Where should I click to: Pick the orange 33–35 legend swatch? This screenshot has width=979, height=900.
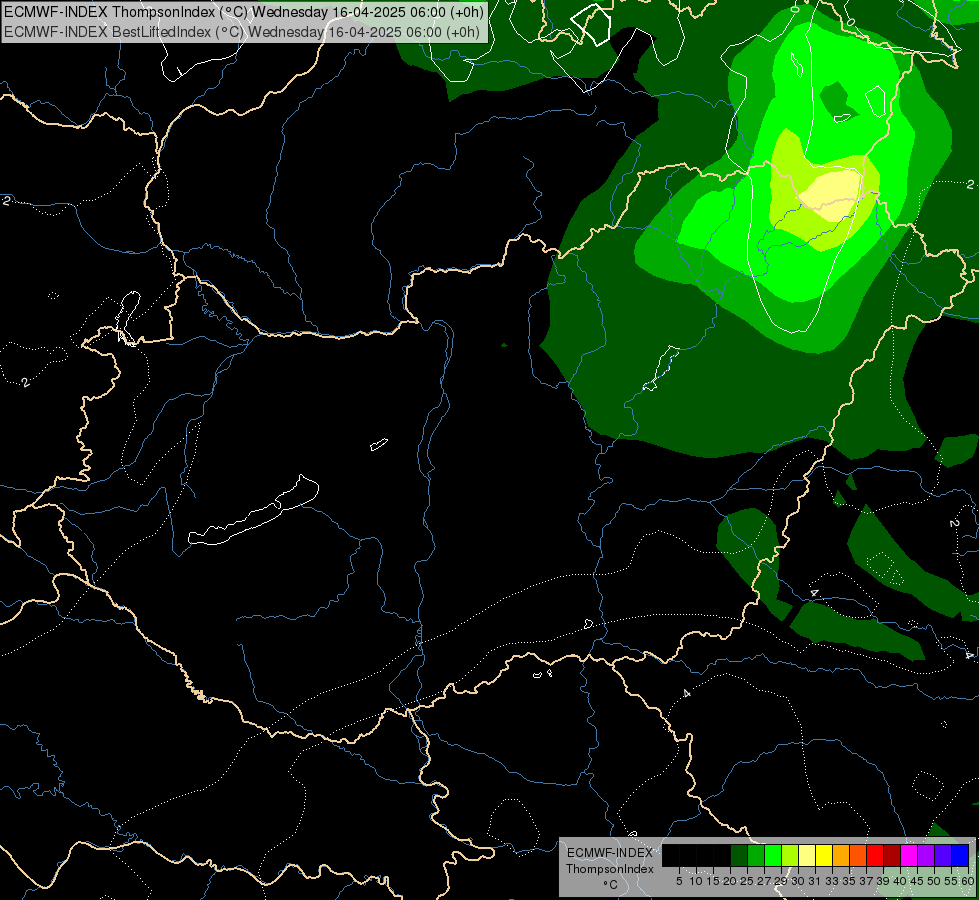(x=841, y=855)
